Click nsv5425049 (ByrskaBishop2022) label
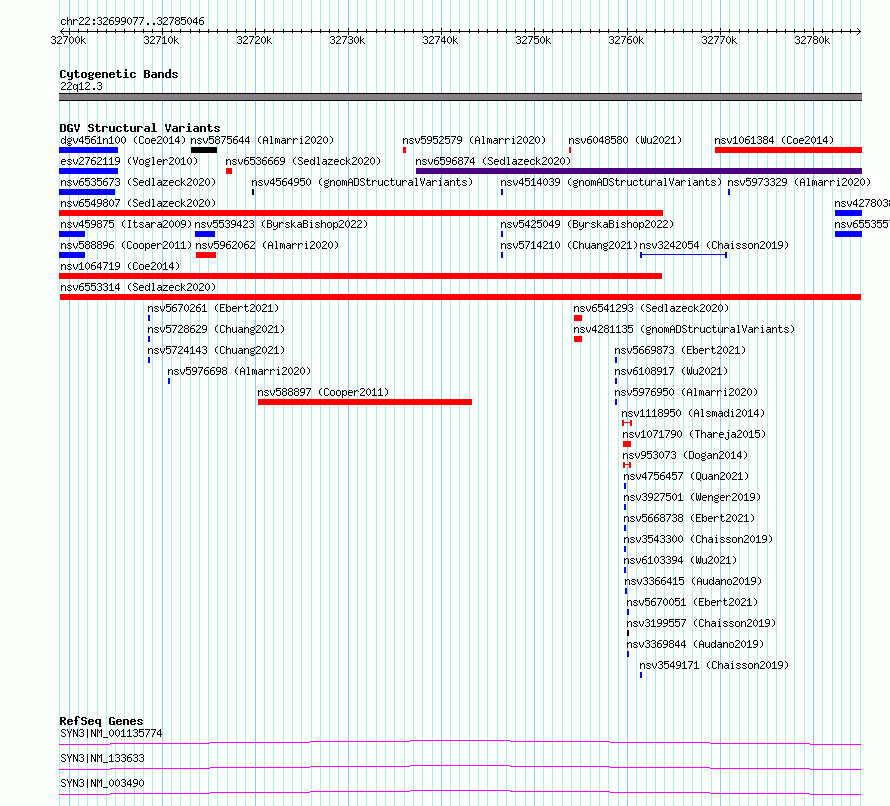The image size is (890, 806). coord(587,224)
